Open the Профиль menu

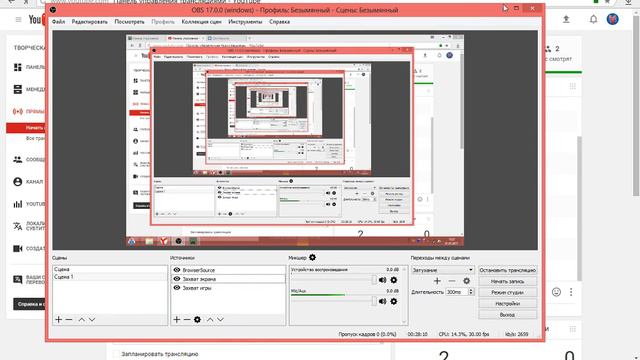coord(163,22)
